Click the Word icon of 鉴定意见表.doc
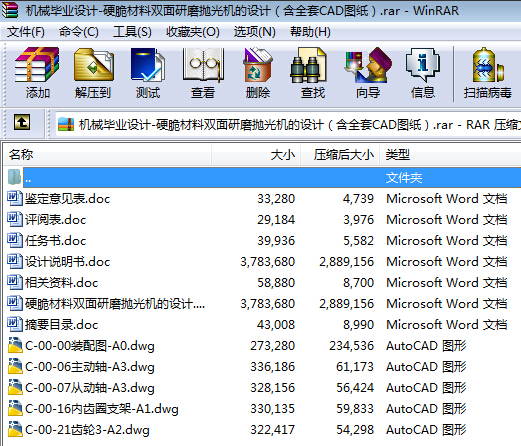 pos(15,198)
